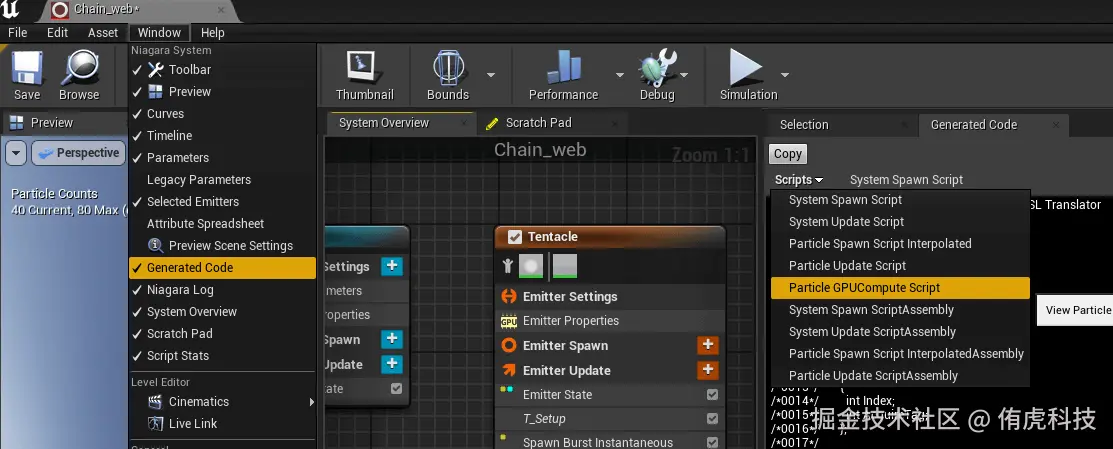
Task: Click the blue plus next to Update
Action: coord(392,364)
